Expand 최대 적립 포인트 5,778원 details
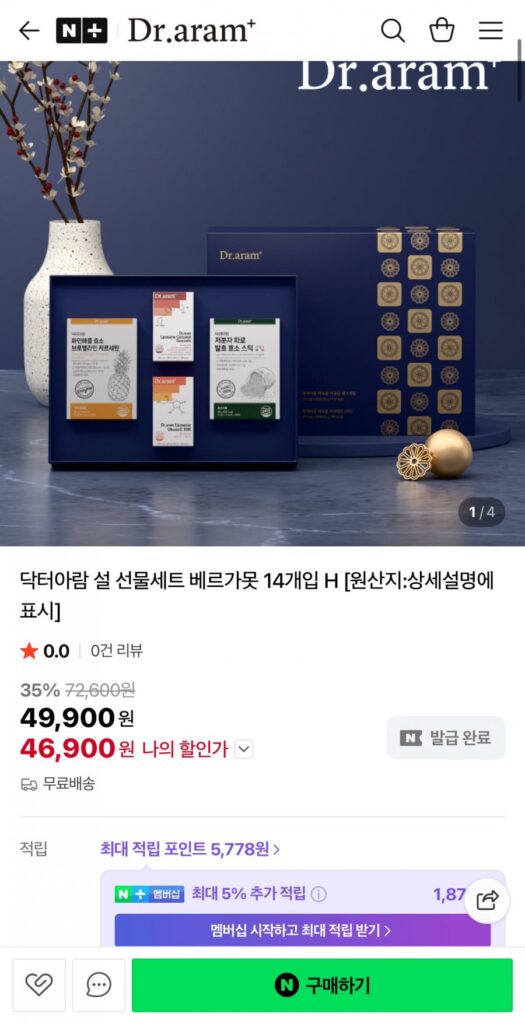Viewport: 525px width, 1024px height. [x=190, y=849]
